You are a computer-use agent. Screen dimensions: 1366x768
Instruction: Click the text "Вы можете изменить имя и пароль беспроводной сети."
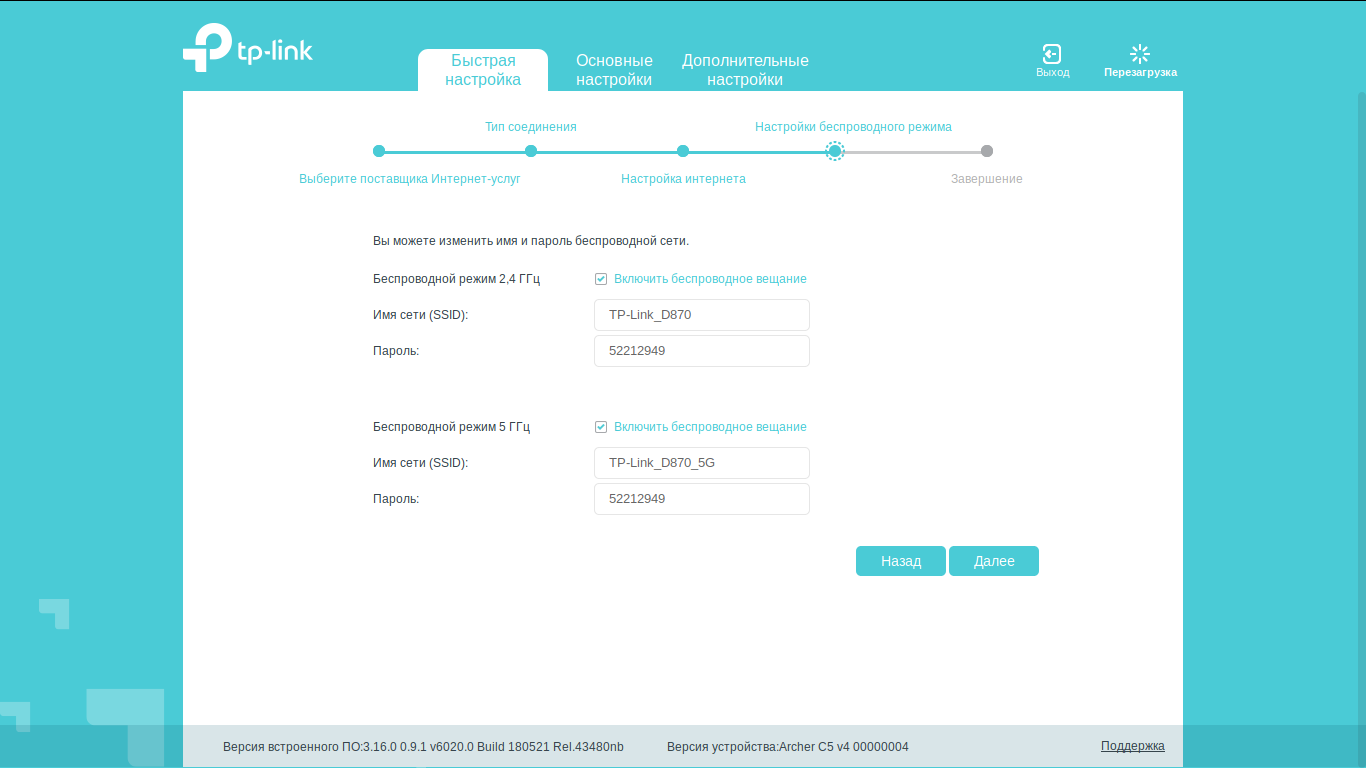click(531, 241)
